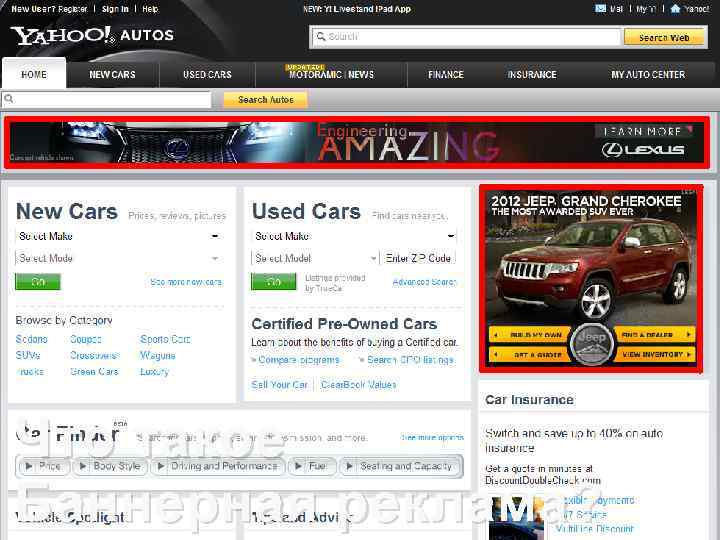This screenshot has width=720, height=540.
Task: Click into the web Search field
Action: point(467,37)
